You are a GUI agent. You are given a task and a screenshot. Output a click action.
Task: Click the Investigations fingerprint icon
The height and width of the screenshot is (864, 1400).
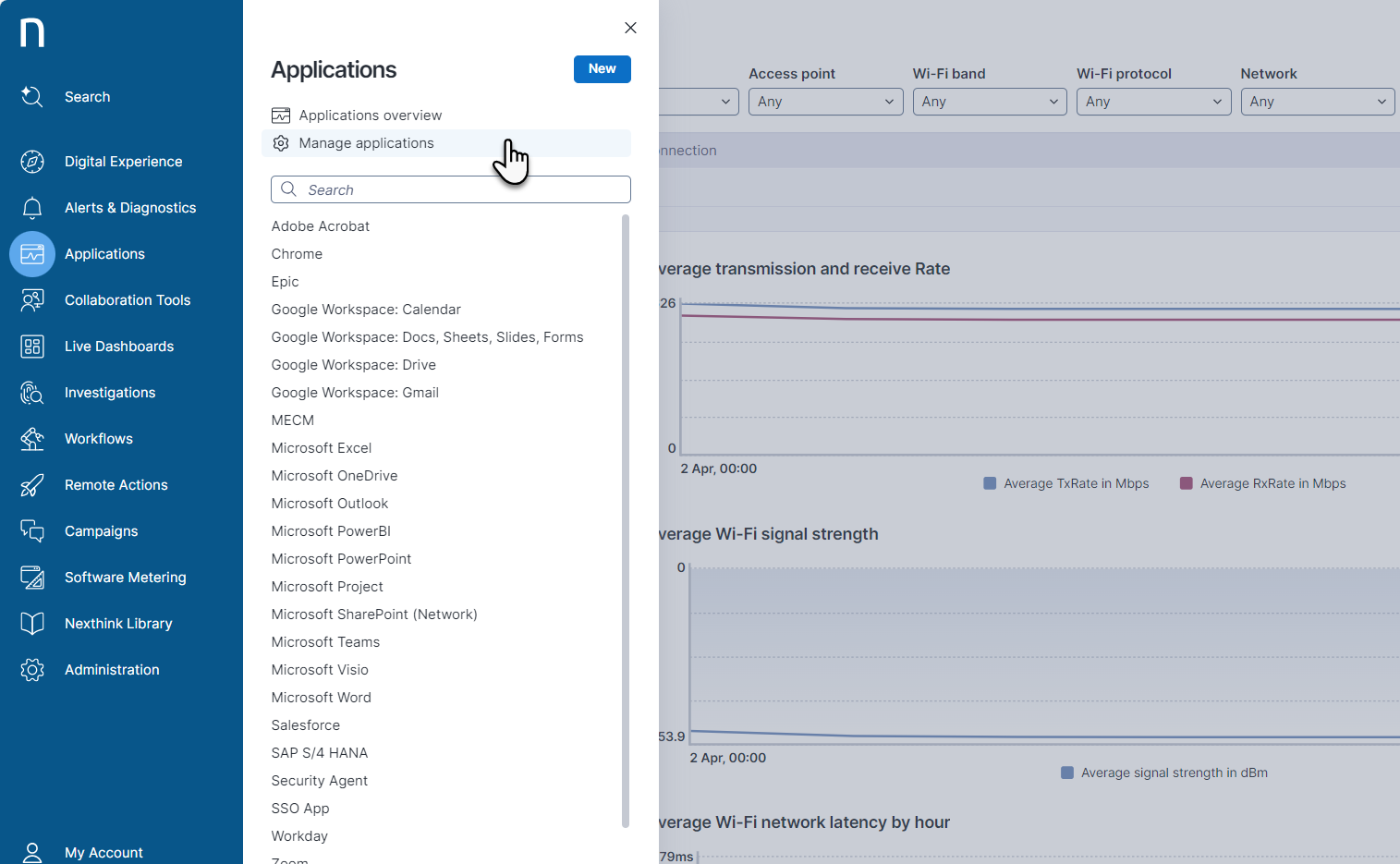pos(32,393)
